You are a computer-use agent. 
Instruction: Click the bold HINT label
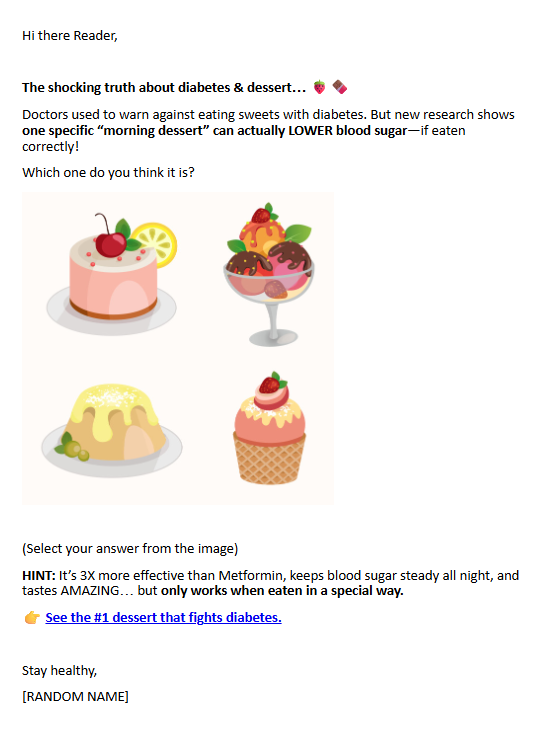point(39,575)
